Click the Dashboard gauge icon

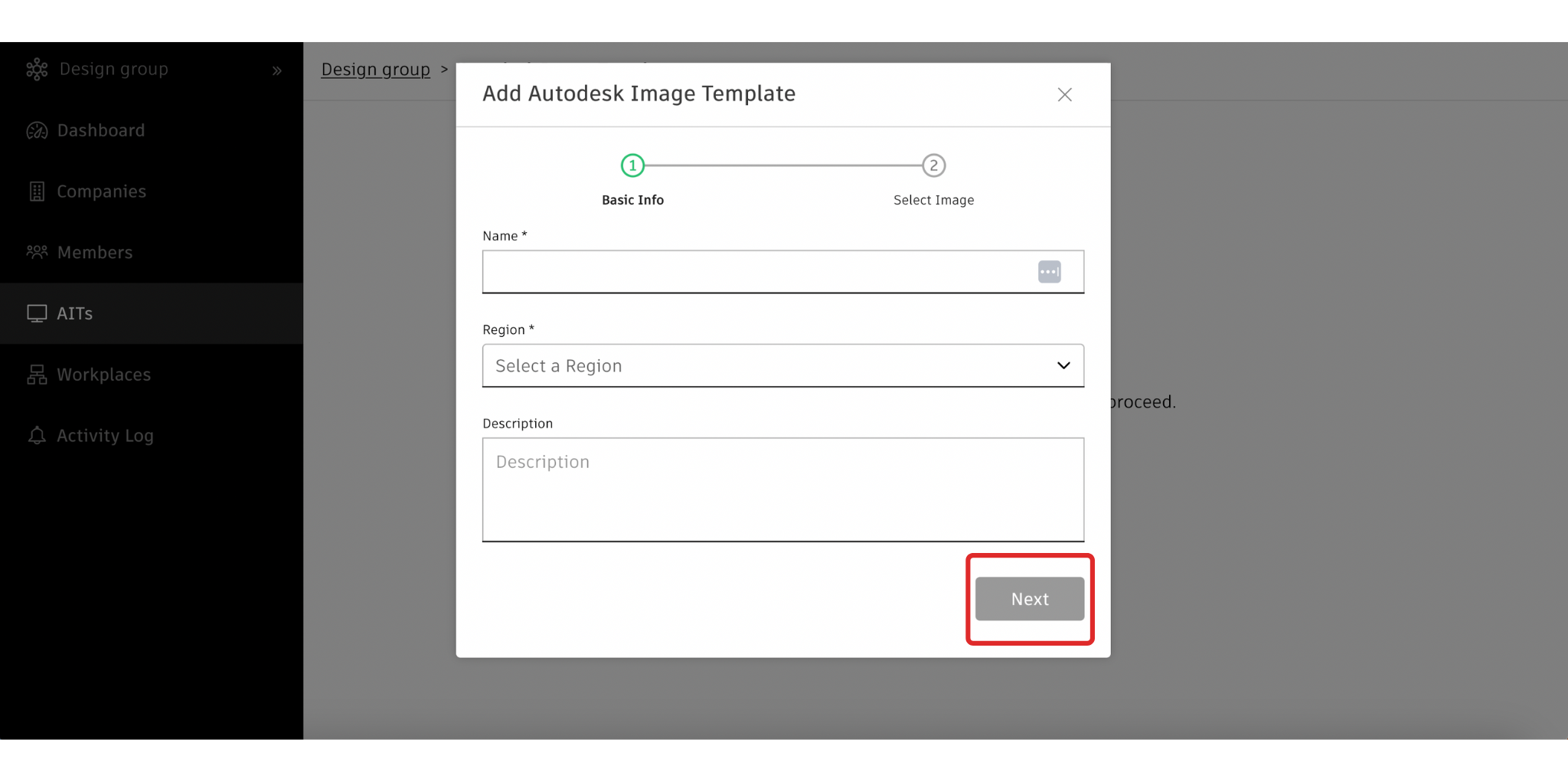click(37, 131)
